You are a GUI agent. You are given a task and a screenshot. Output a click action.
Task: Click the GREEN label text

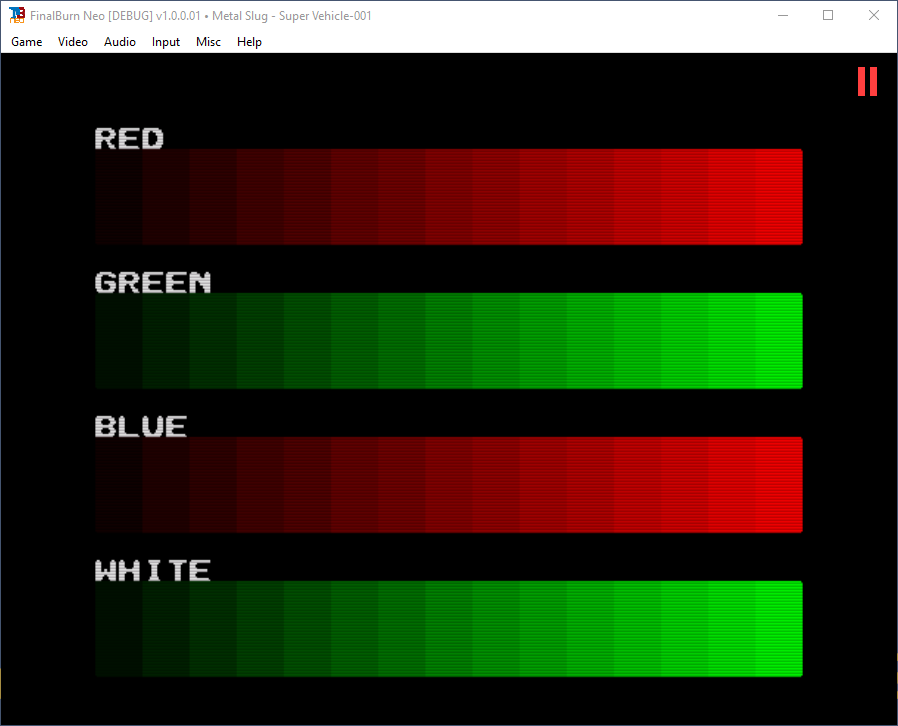click(x=152, y=282)
